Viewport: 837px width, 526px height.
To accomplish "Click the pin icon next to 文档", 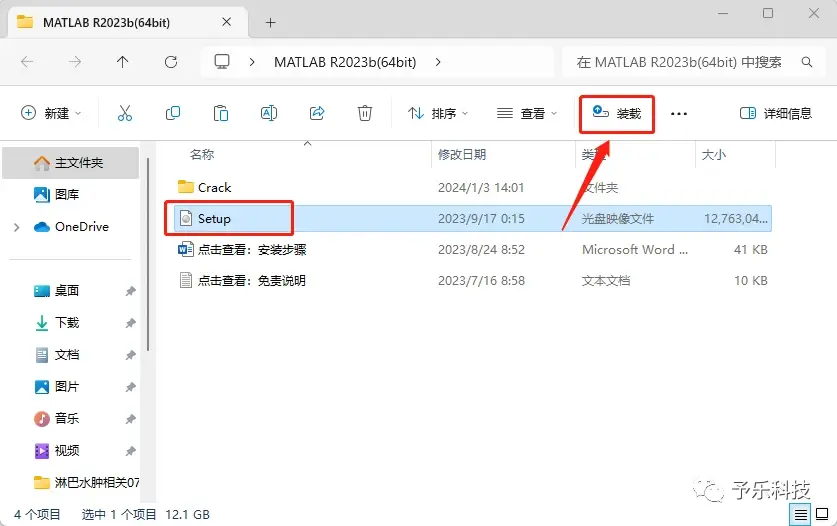I will point(130,355).
